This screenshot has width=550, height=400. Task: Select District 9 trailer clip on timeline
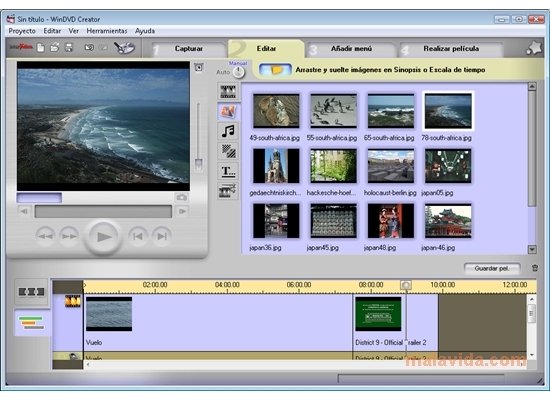[x=395, y=322]
